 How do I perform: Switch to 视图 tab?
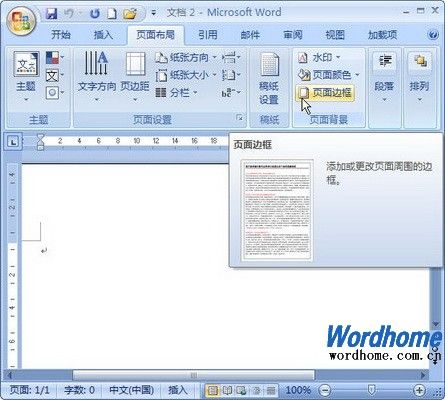335,34
